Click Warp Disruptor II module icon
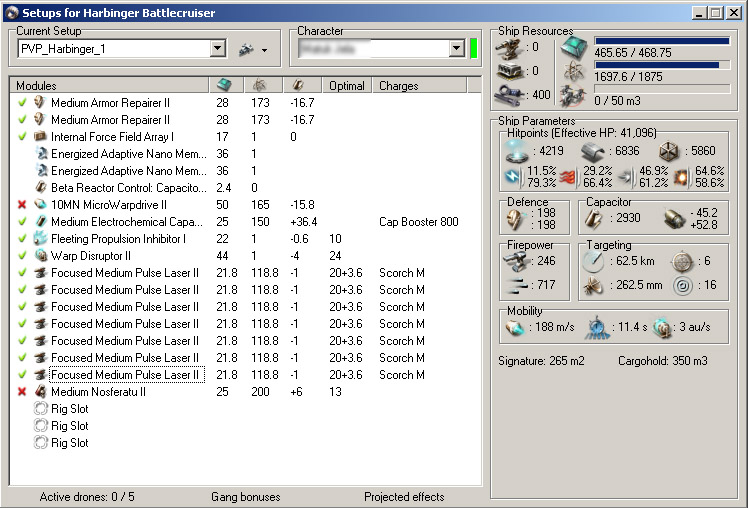 coord(41,256)
